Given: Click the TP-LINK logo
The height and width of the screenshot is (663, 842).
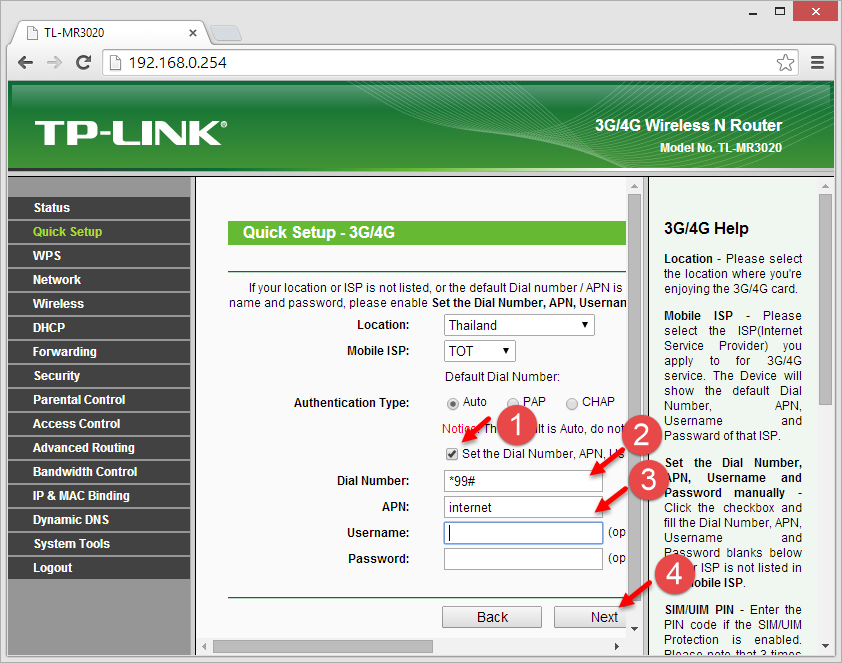Looking at the screenshot, I should 131,133.
